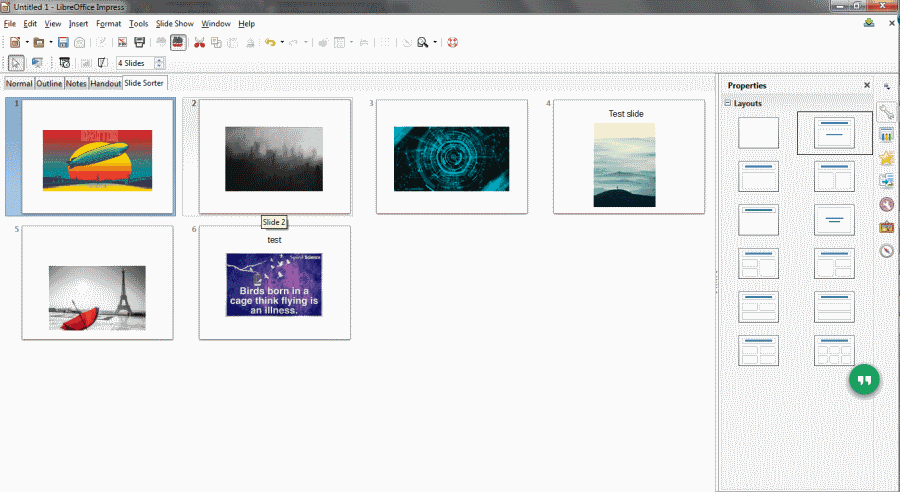Choose the Blank Slide layout
The height and width of the screenshot is (492, 900).
pos(758,133)
